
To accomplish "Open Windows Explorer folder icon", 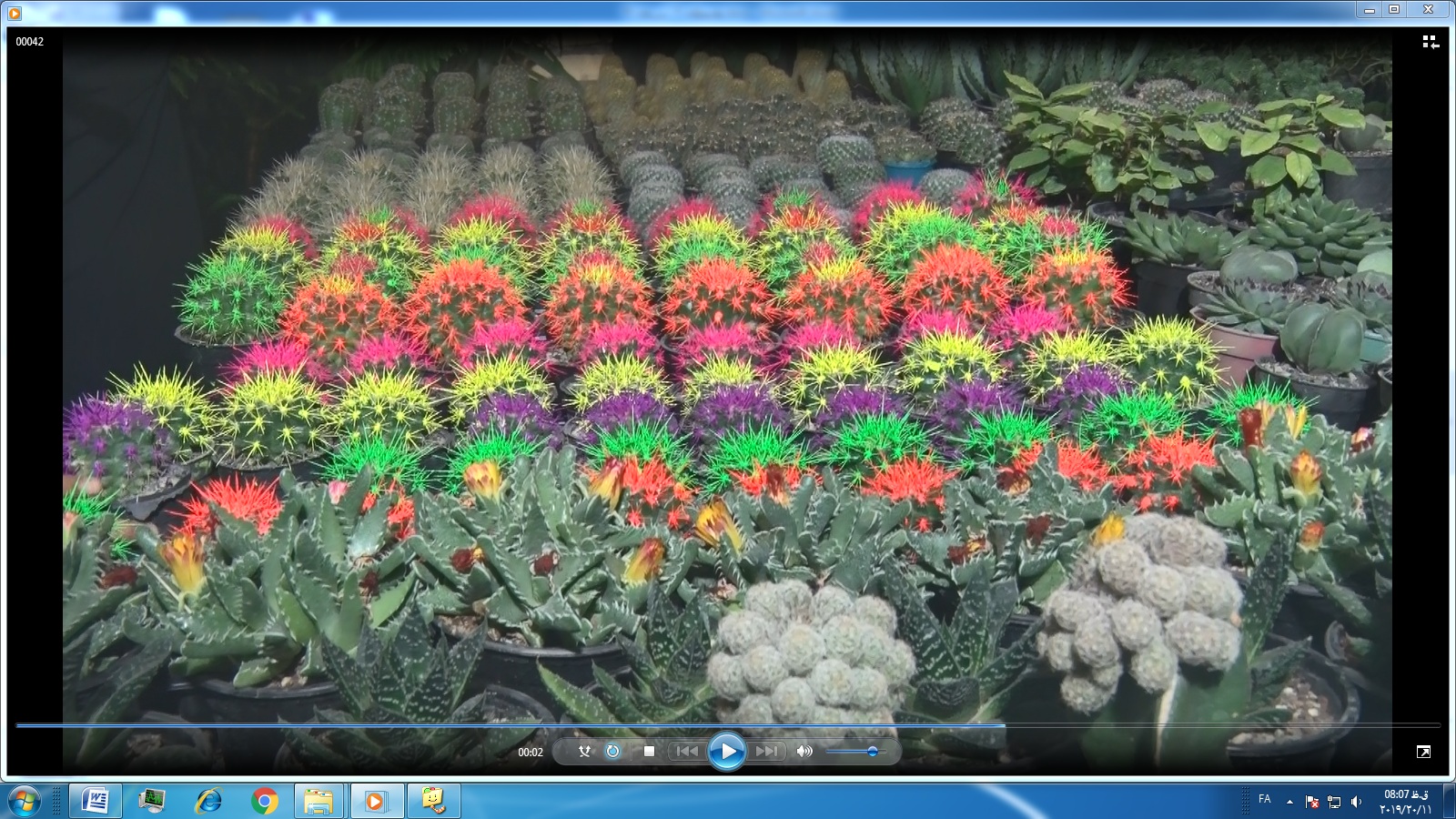I will 318,801.
